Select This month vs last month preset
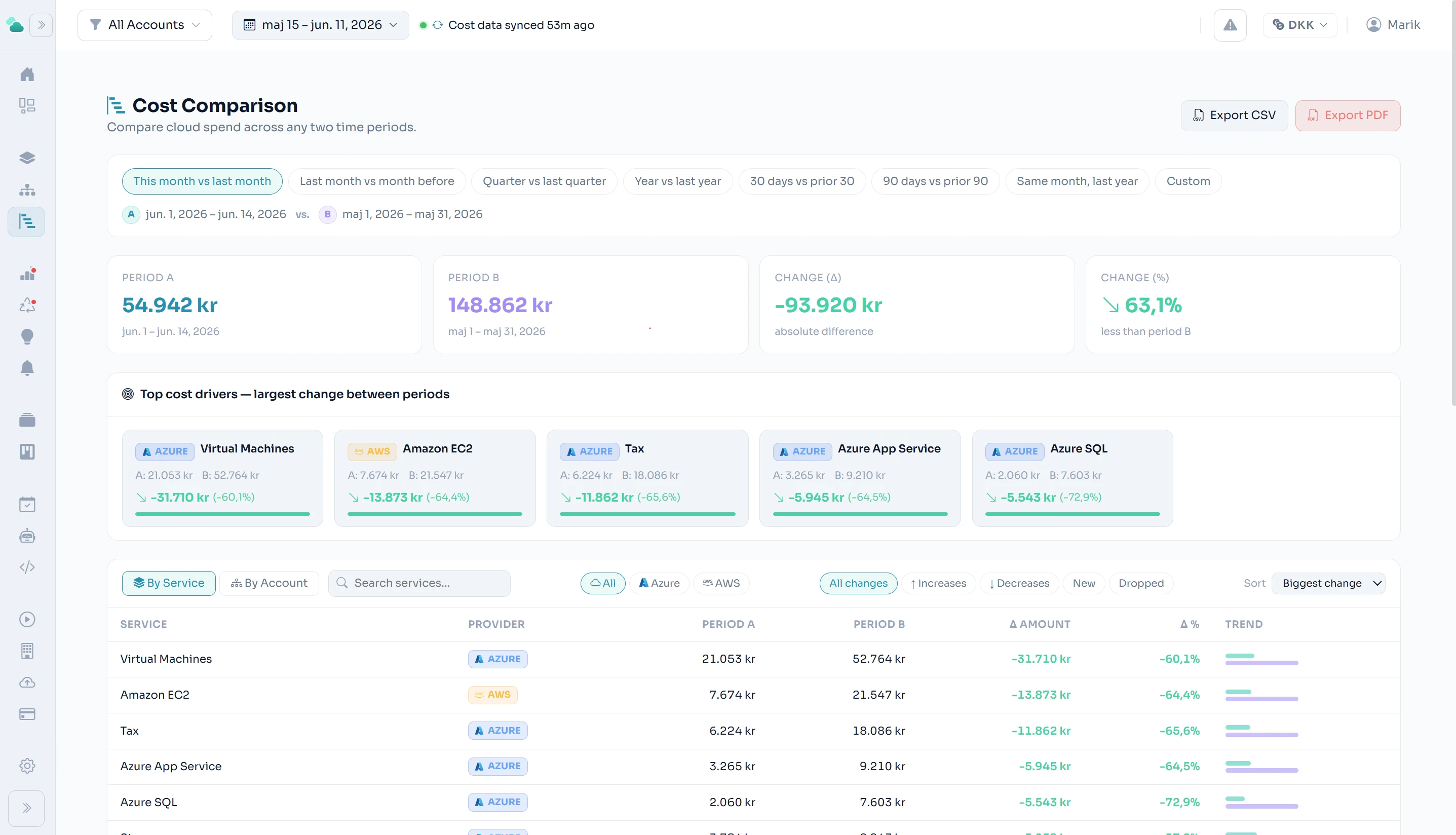This screenshot has width=1456, height=835. pos(202,181)
